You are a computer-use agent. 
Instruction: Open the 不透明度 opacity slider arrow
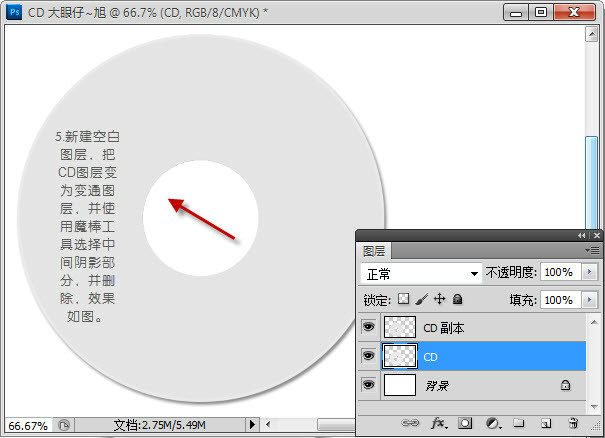(x=590, y=272)
